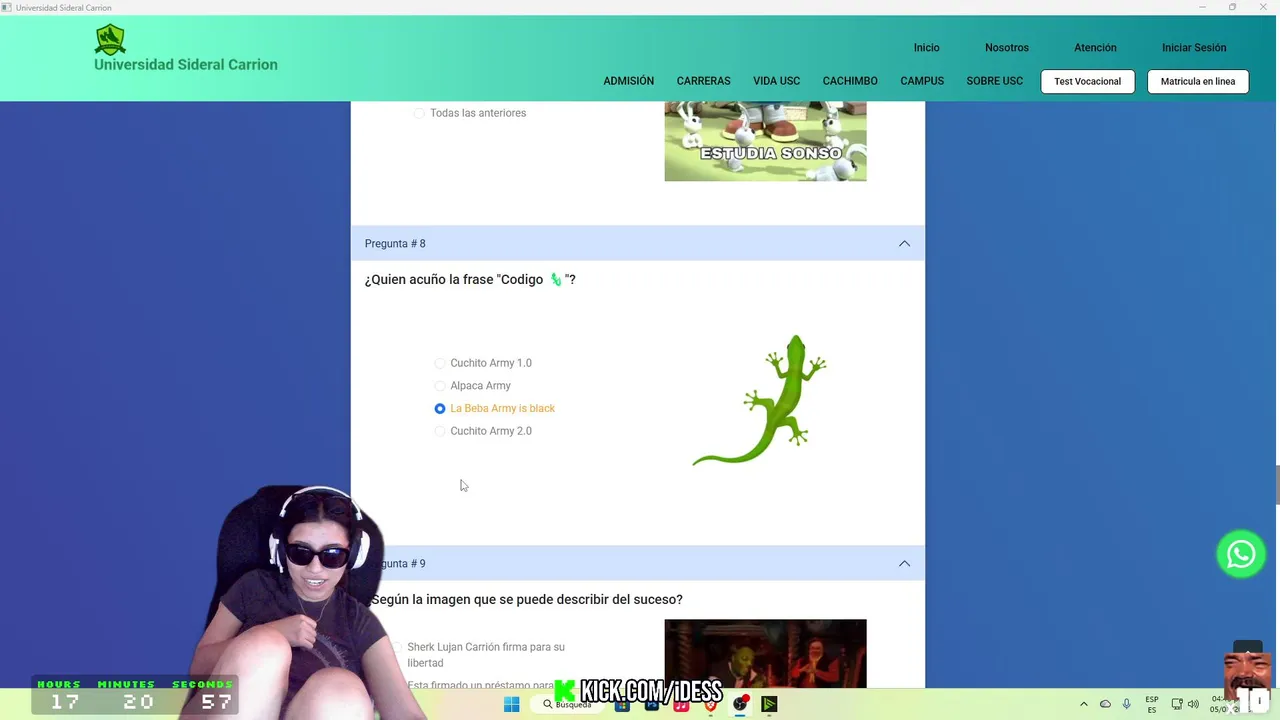The height and width of the screenshot is (720, 1280).
Task: Open the green Sublime-style taskbar icon
Action: point(769,704)
